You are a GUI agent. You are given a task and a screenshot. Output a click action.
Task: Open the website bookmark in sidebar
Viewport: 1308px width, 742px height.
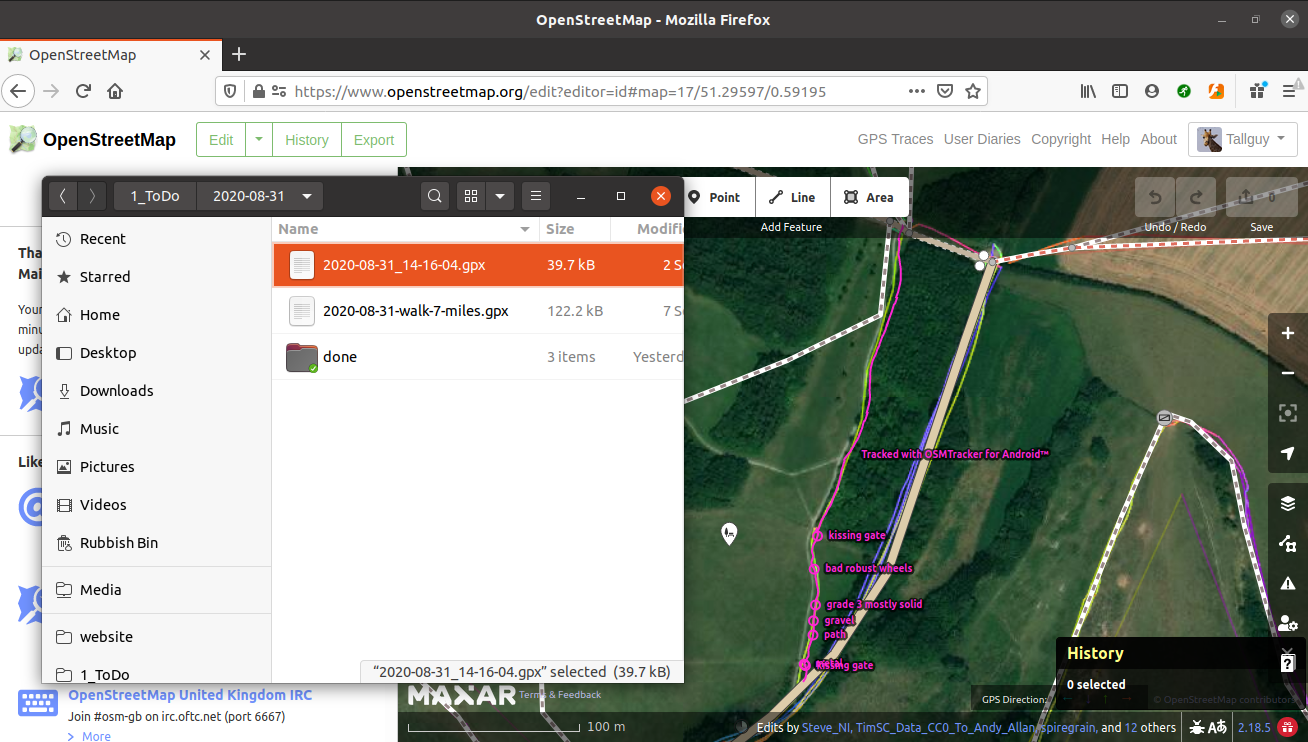[157, 637]
